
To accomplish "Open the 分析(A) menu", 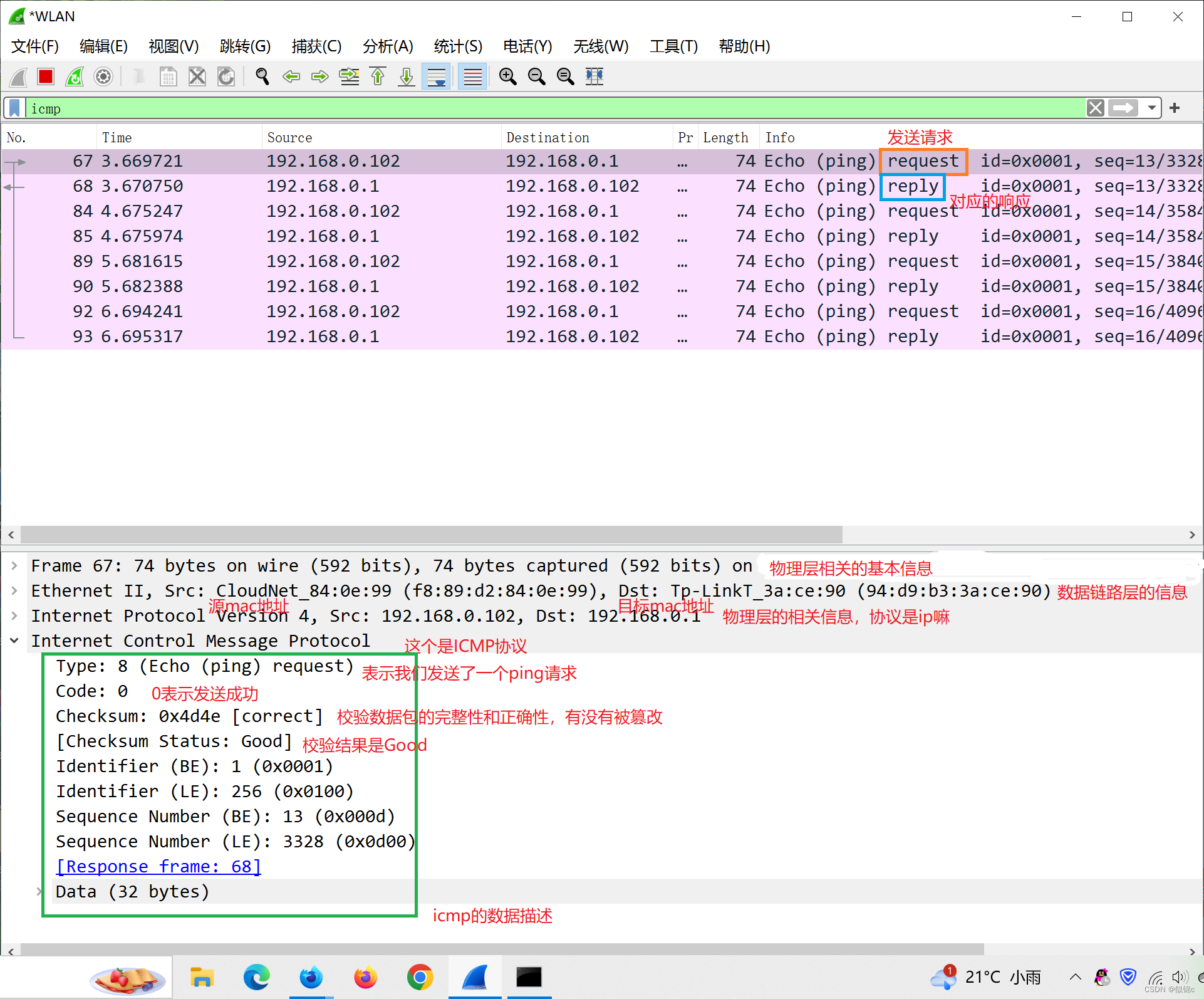I will pyautogui.click(x=387, y=46).
